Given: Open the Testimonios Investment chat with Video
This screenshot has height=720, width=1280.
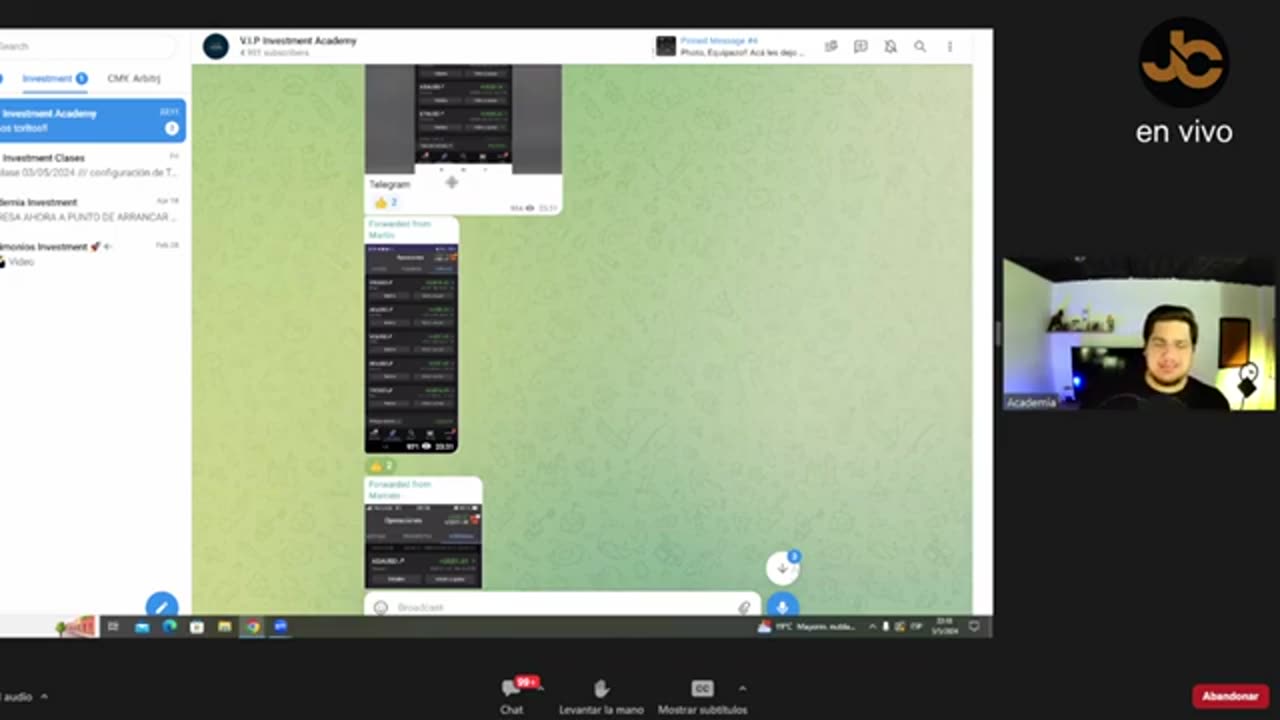Looking at the screenshot, I should pyautogui.click(x=92, y=253).
